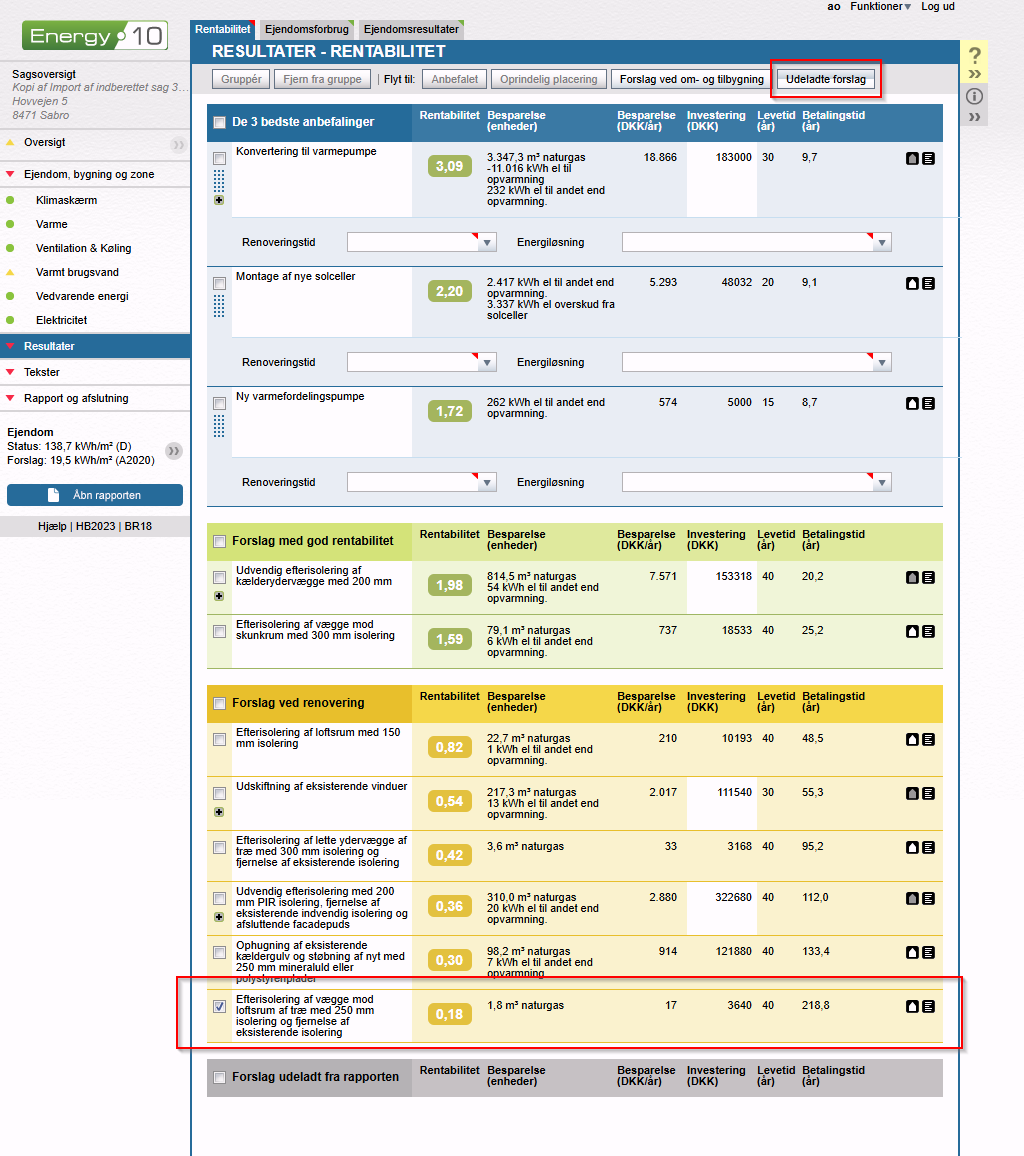Uncheck Efterisolering af vægge mod loftsrum checkbox
1024x1156 pixels.
click(219, 1006)
